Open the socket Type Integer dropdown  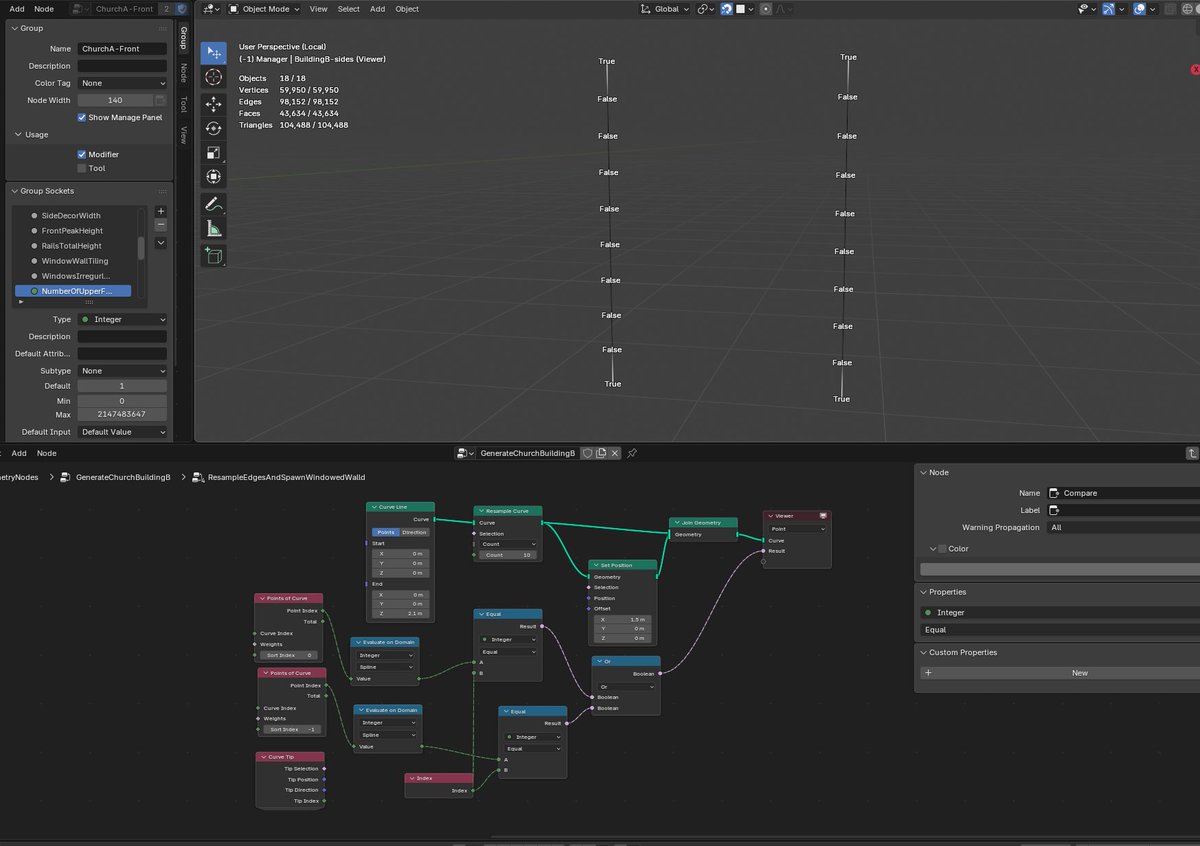(x=122, y=319)
